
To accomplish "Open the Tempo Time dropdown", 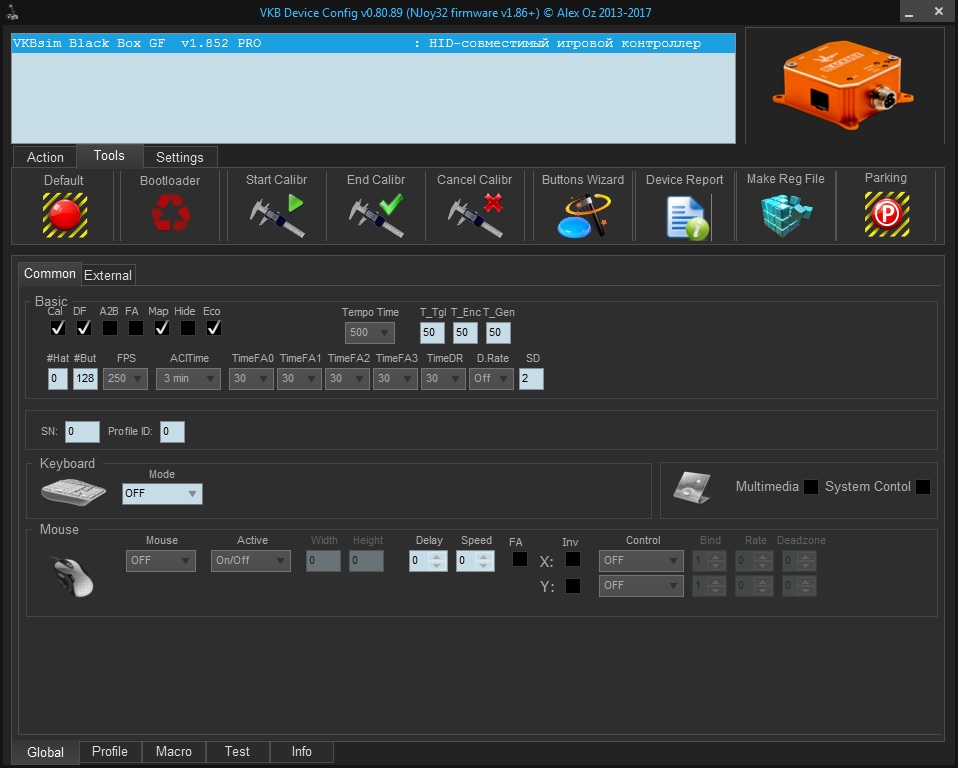I will click(x=370, y=333).
